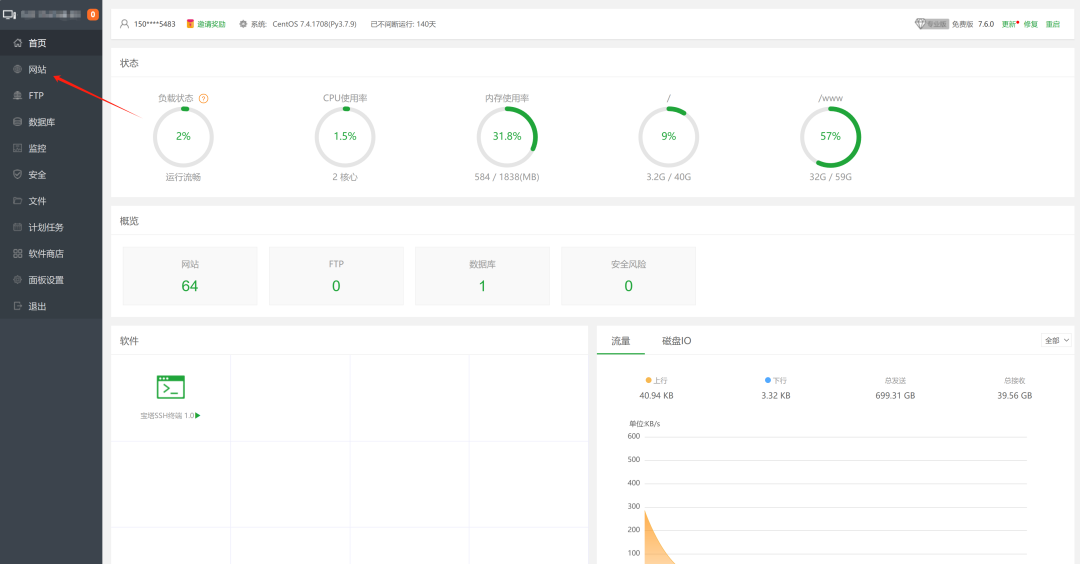Click the 已不间断运行: 140天 uptime text
Image resolution: width=1080 pixels, height=564 pixels.
(403, 24)
